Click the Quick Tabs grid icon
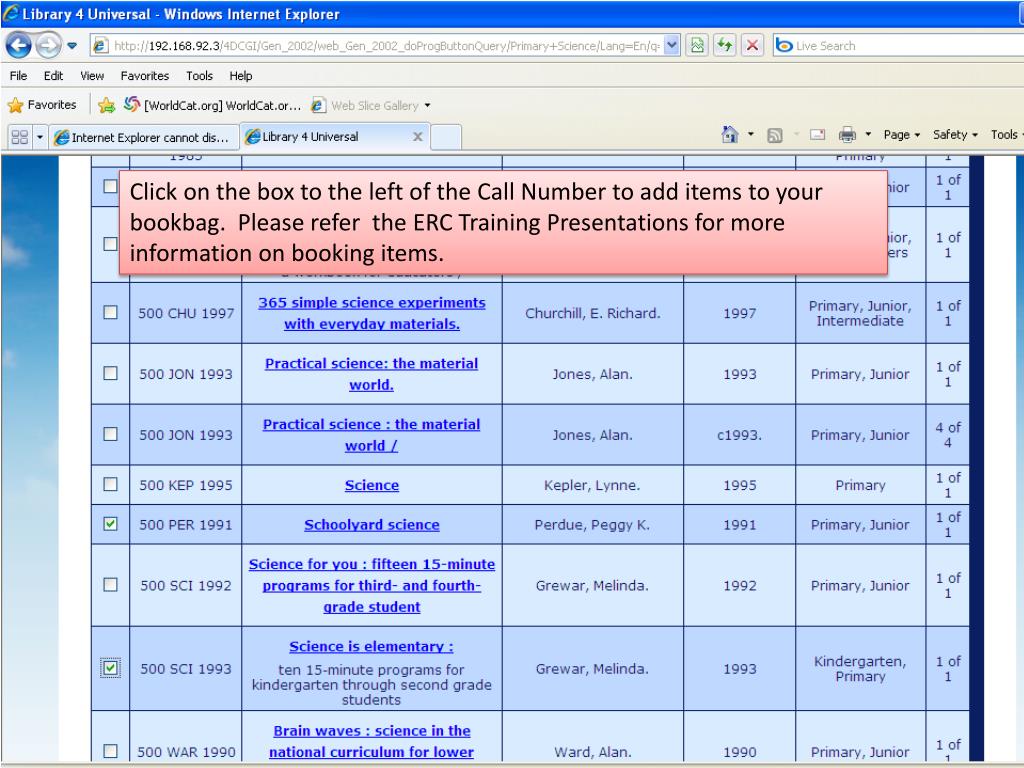Screen dimensions: 1024x768 (20, 137)
